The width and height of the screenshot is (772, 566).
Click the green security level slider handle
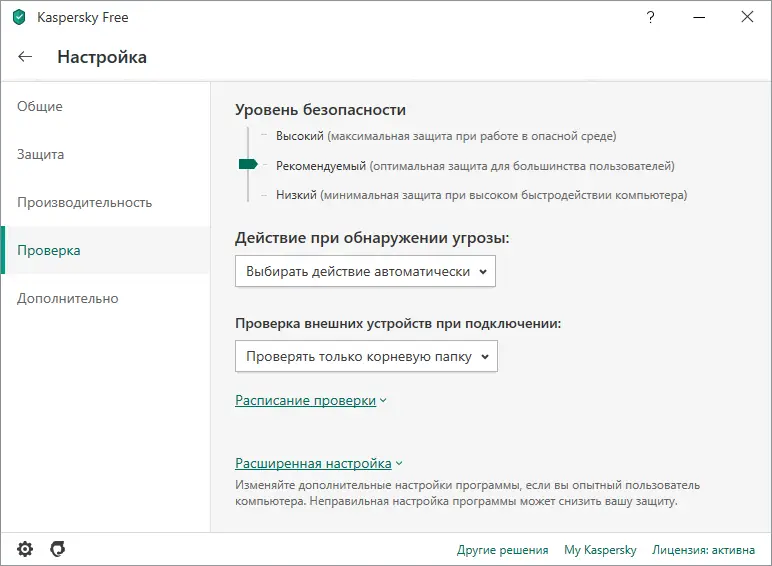tap(248, 165)
